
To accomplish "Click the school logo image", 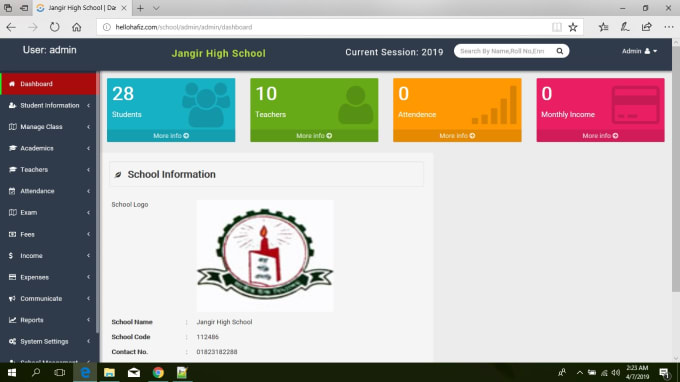I will pos(265,255).
